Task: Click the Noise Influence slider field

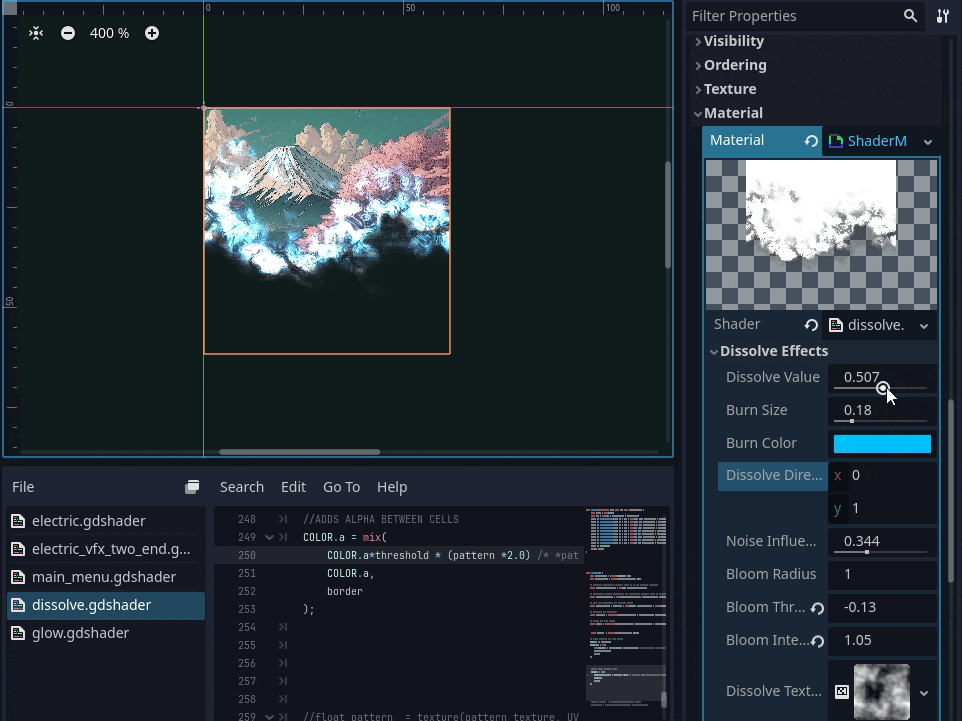Action: [x=882, y=542]
